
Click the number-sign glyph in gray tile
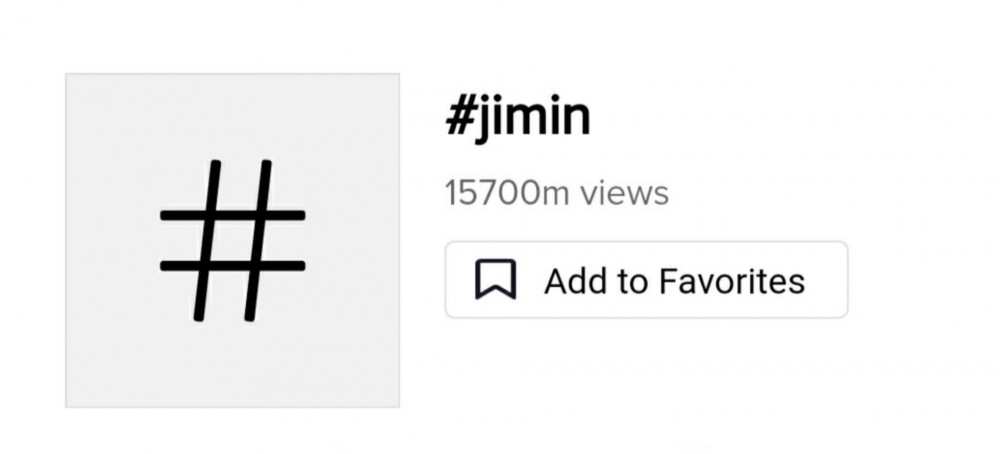click(232, 240)
